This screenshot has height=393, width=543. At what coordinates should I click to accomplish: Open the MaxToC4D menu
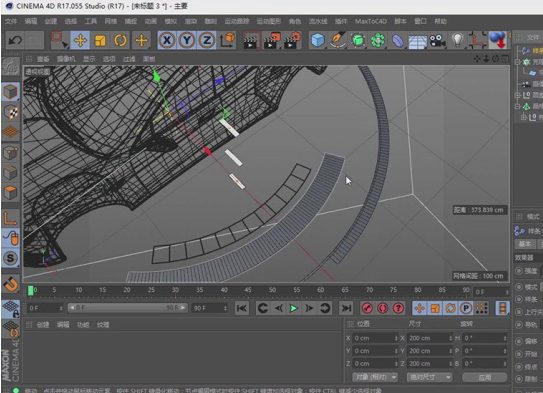point(371,21)
